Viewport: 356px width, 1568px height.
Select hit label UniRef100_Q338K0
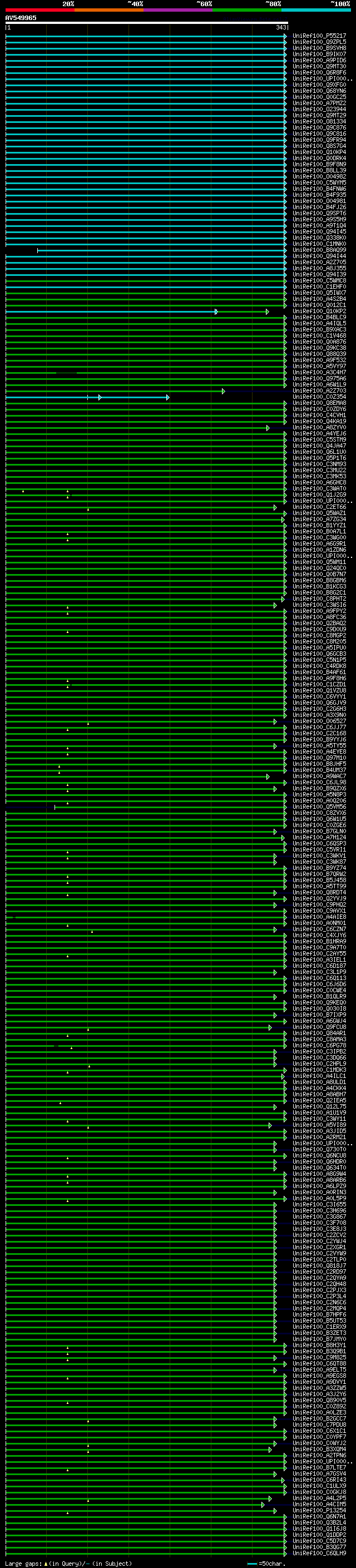(x=319, y=238)
